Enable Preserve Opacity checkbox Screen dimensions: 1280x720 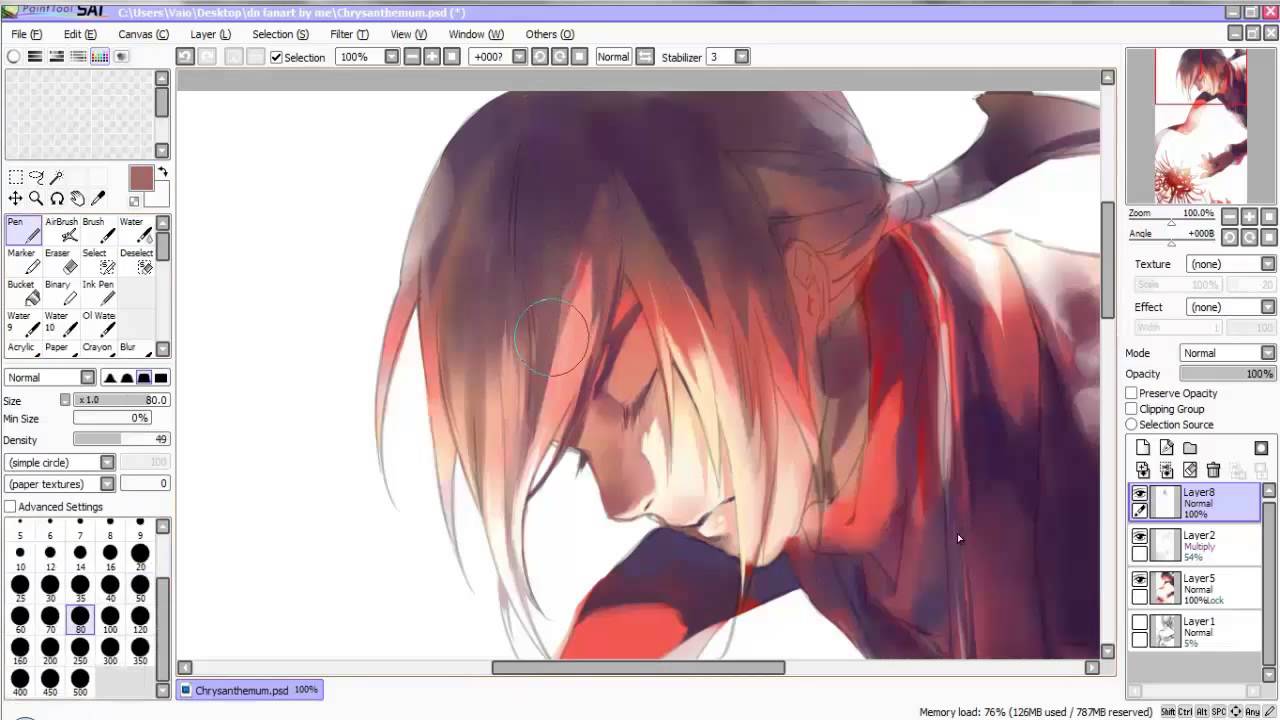[1131, 393]
